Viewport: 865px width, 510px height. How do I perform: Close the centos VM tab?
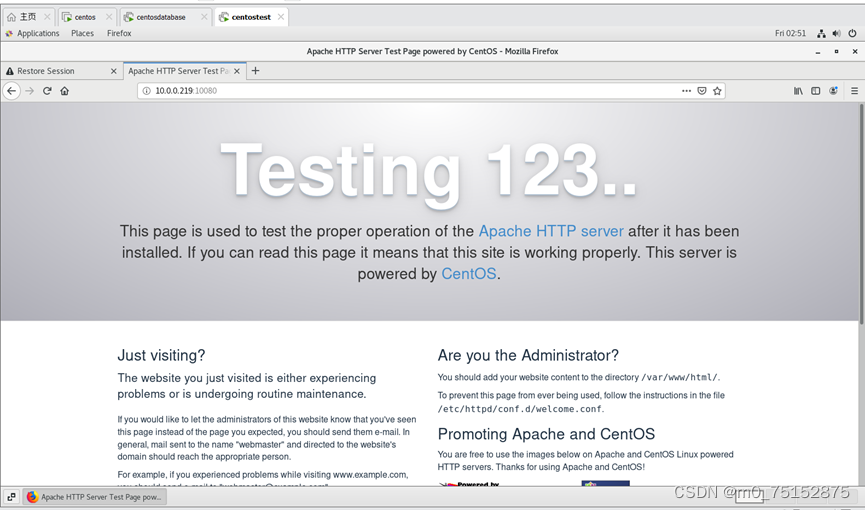point(109,17)
